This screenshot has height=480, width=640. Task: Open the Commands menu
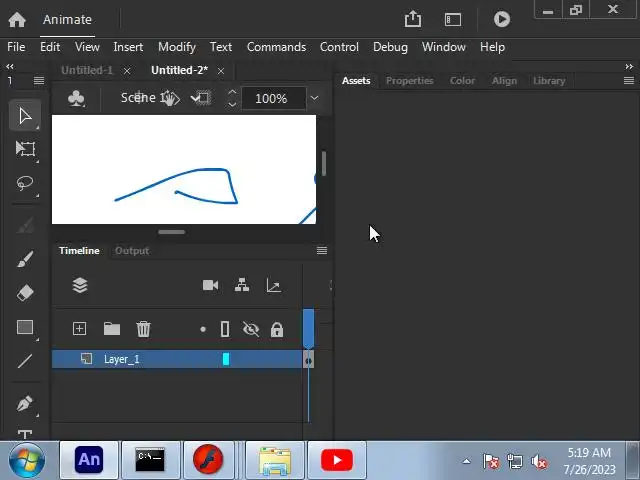(276, 47)
